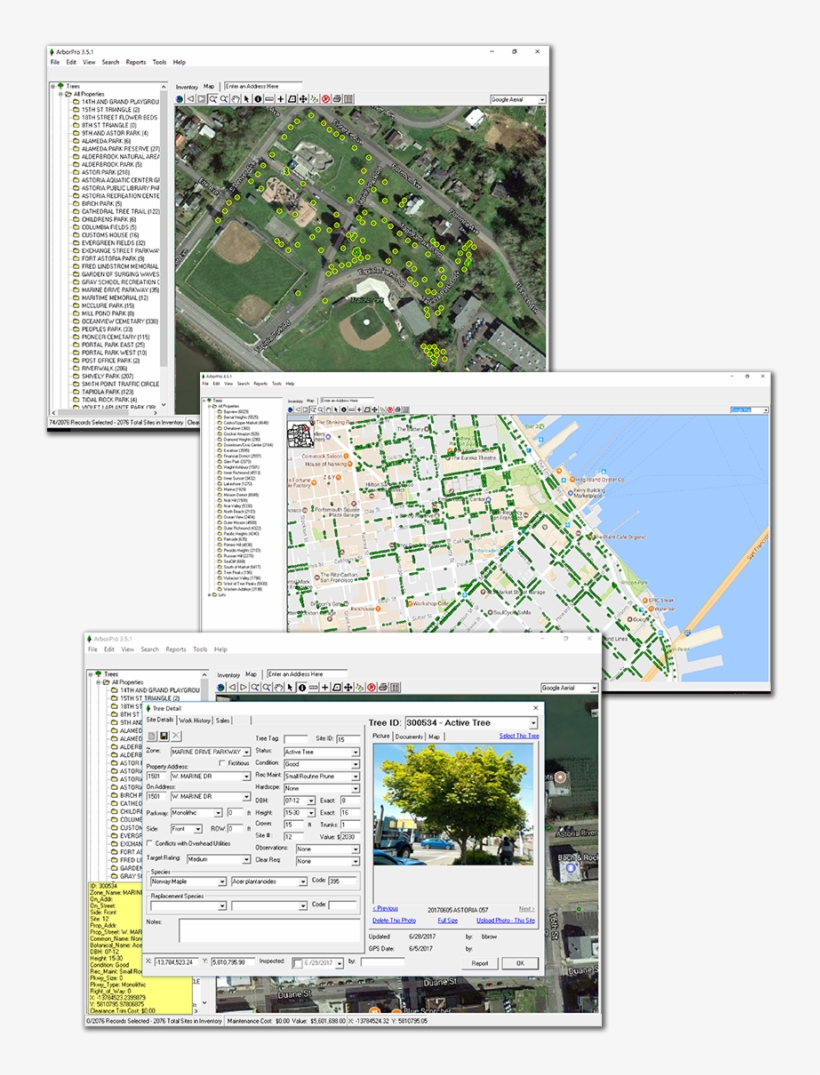Select the arrow pointer tool on toolbar

[x=289, y=687]
